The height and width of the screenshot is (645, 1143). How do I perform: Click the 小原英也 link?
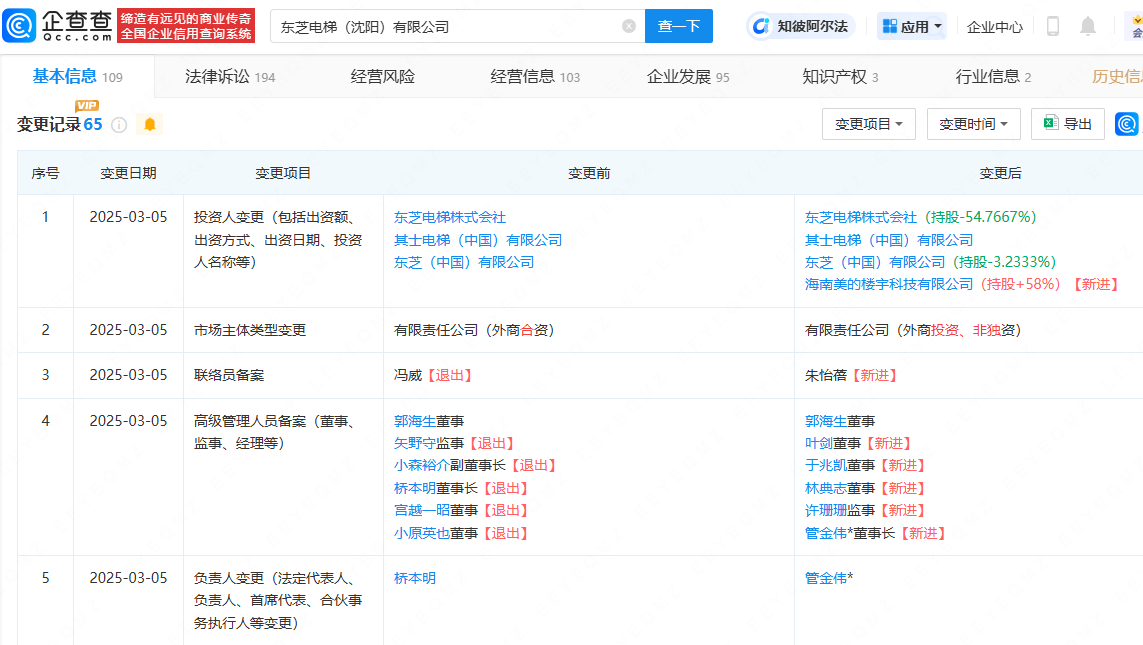click(x=422, y=533)
